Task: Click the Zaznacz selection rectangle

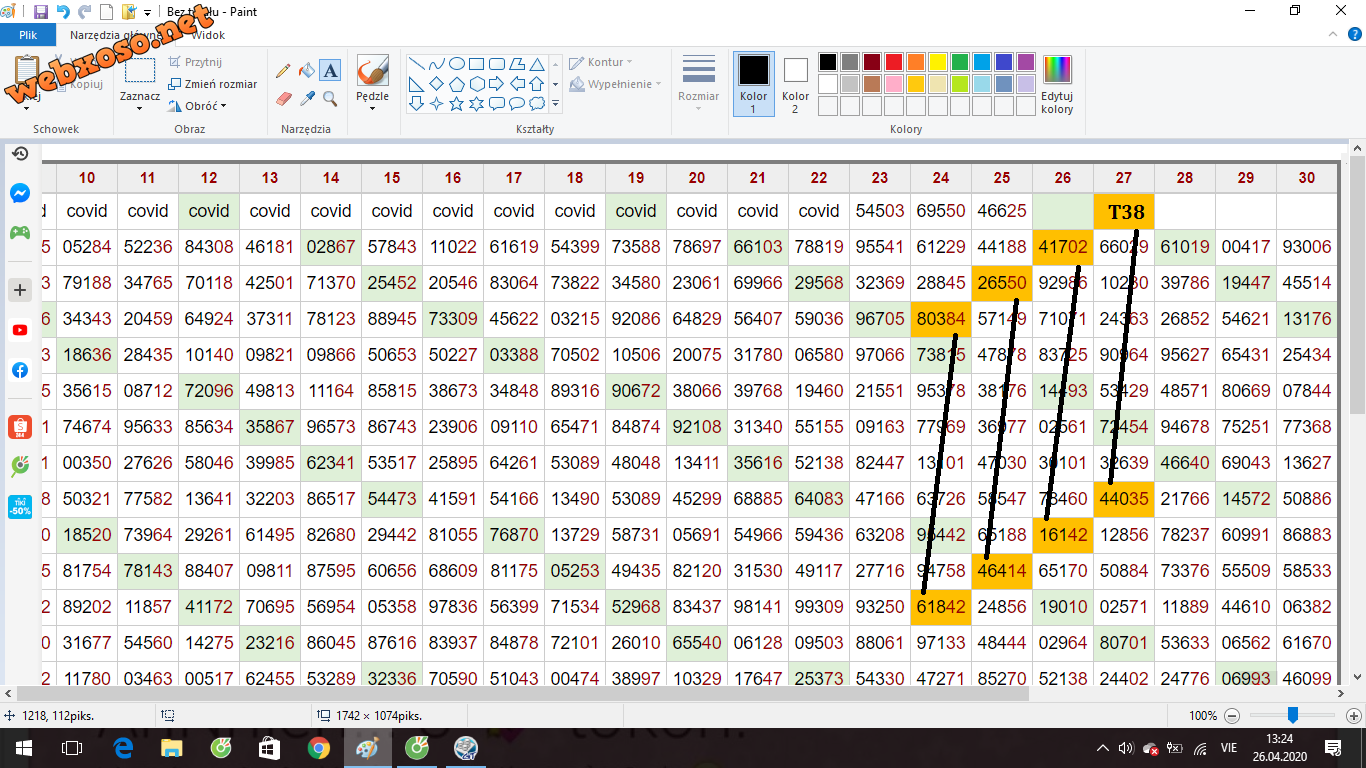Action: [x=140, y=70]
